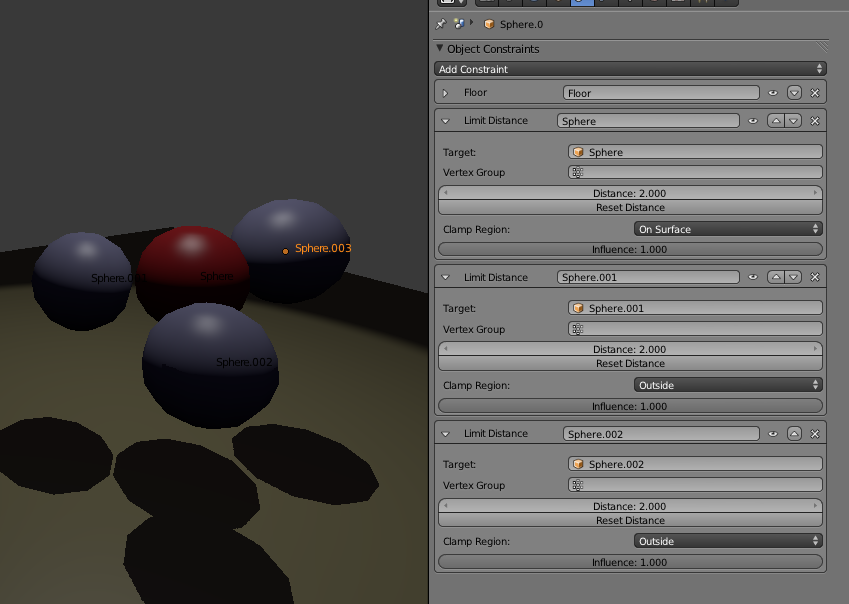Move the Sphere.002 constraint up
The width and height of the screenshot is (849, 604).
794,434
